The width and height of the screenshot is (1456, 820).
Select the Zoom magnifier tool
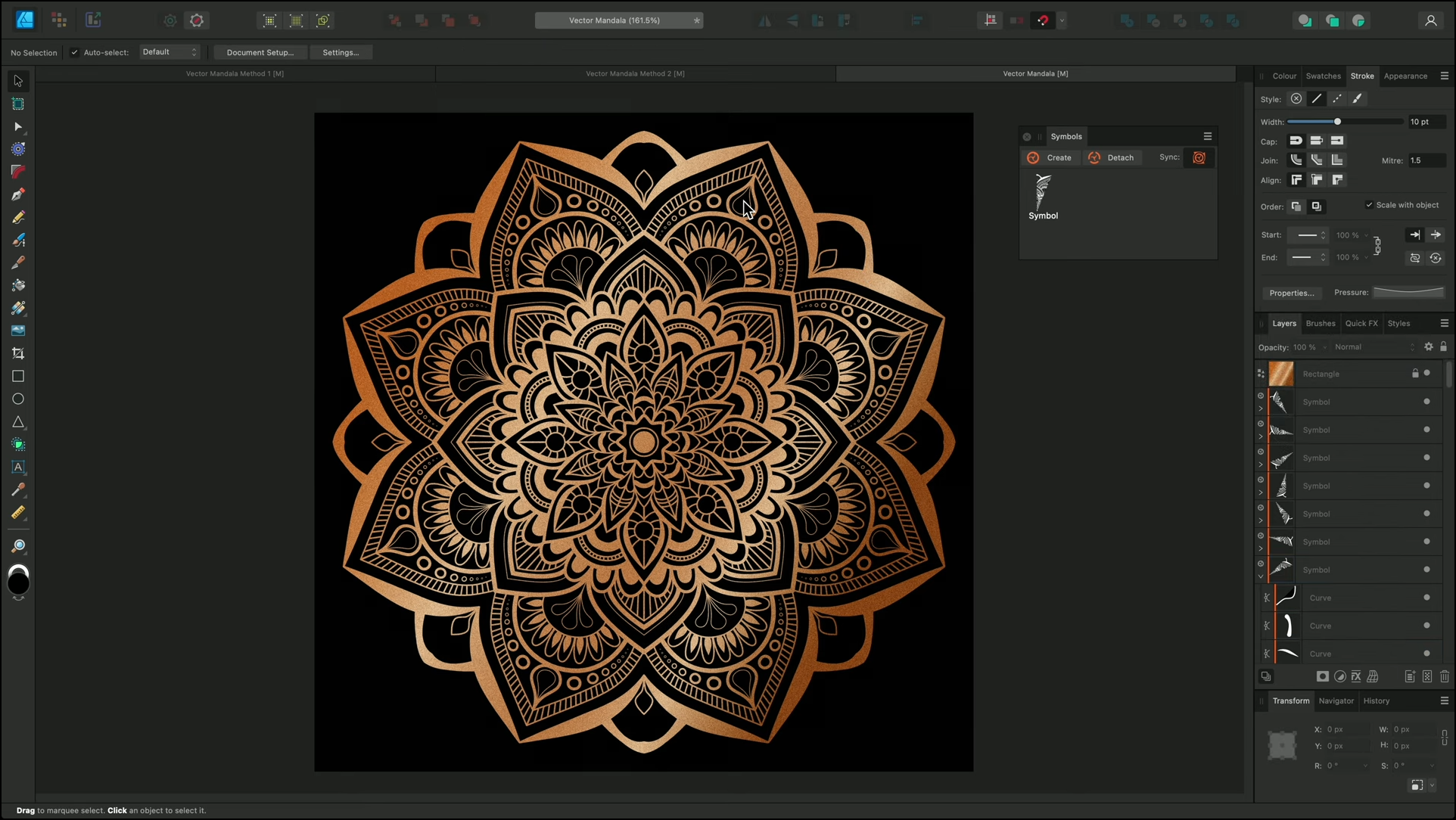[18, 545]
